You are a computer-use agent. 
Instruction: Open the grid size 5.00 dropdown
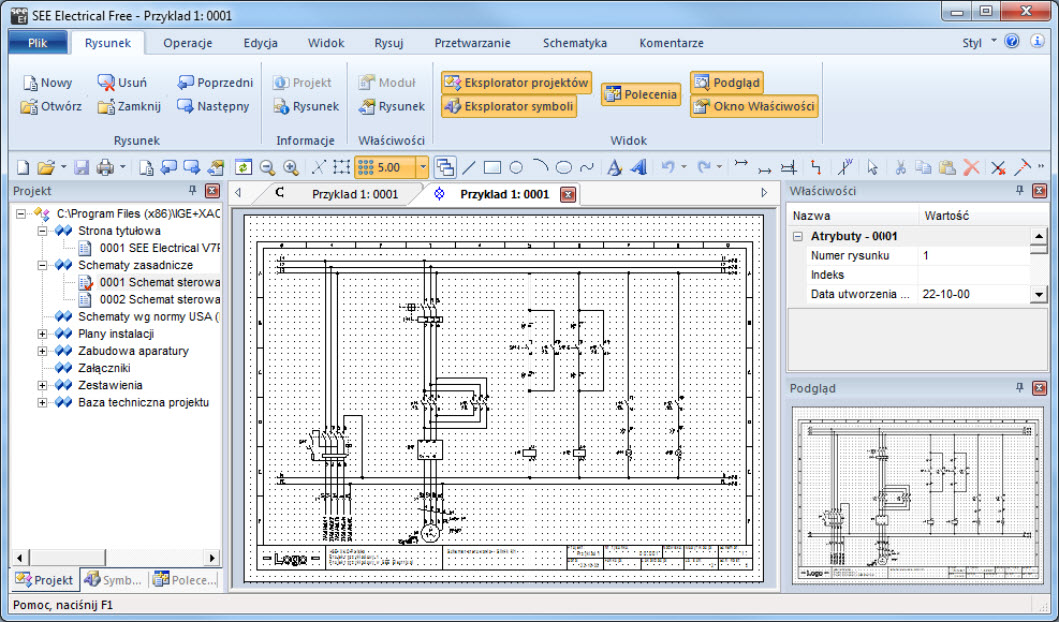tap(423, 168)
